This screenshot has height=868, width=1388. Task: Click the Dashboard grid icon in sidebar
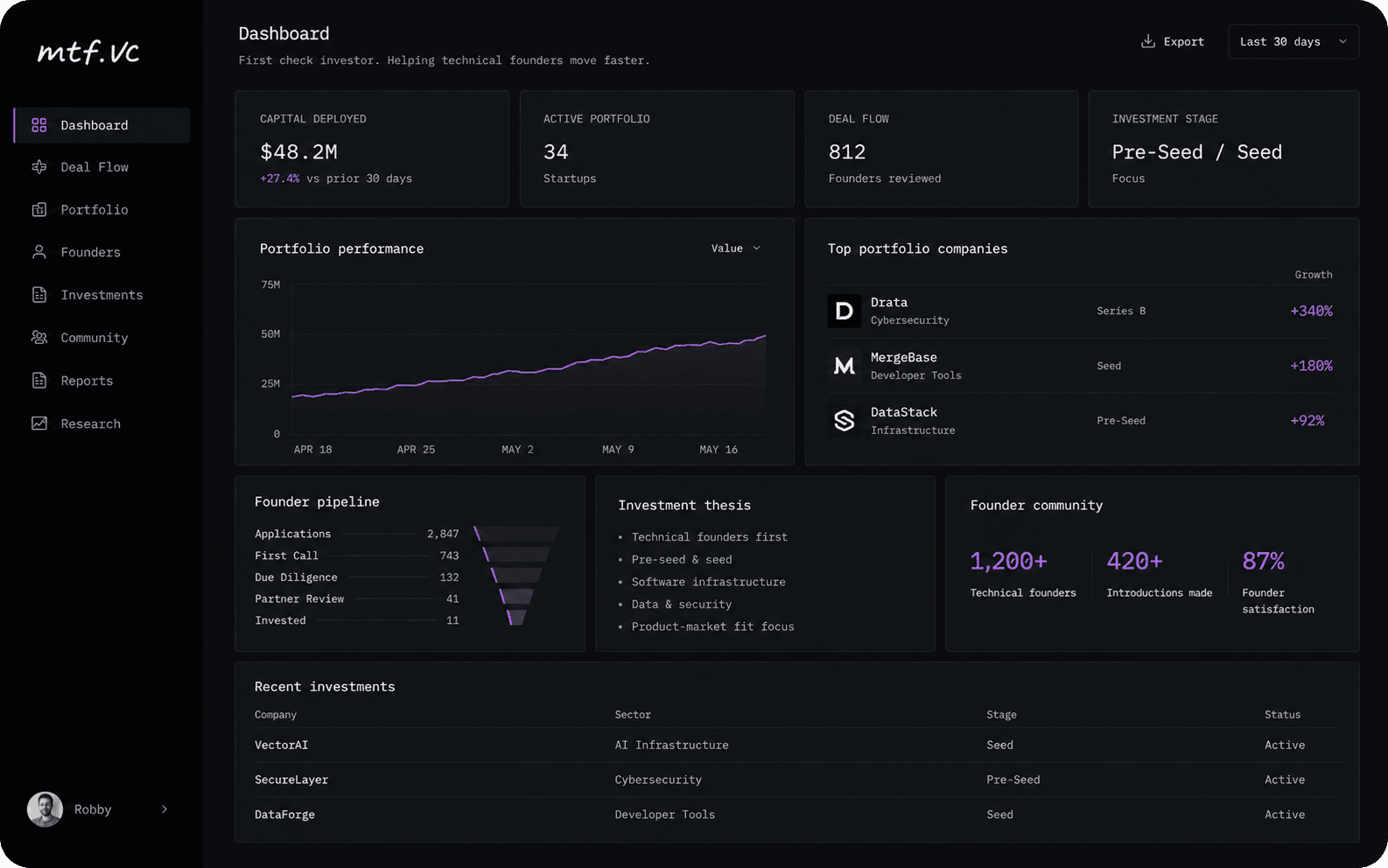[39, 125]
